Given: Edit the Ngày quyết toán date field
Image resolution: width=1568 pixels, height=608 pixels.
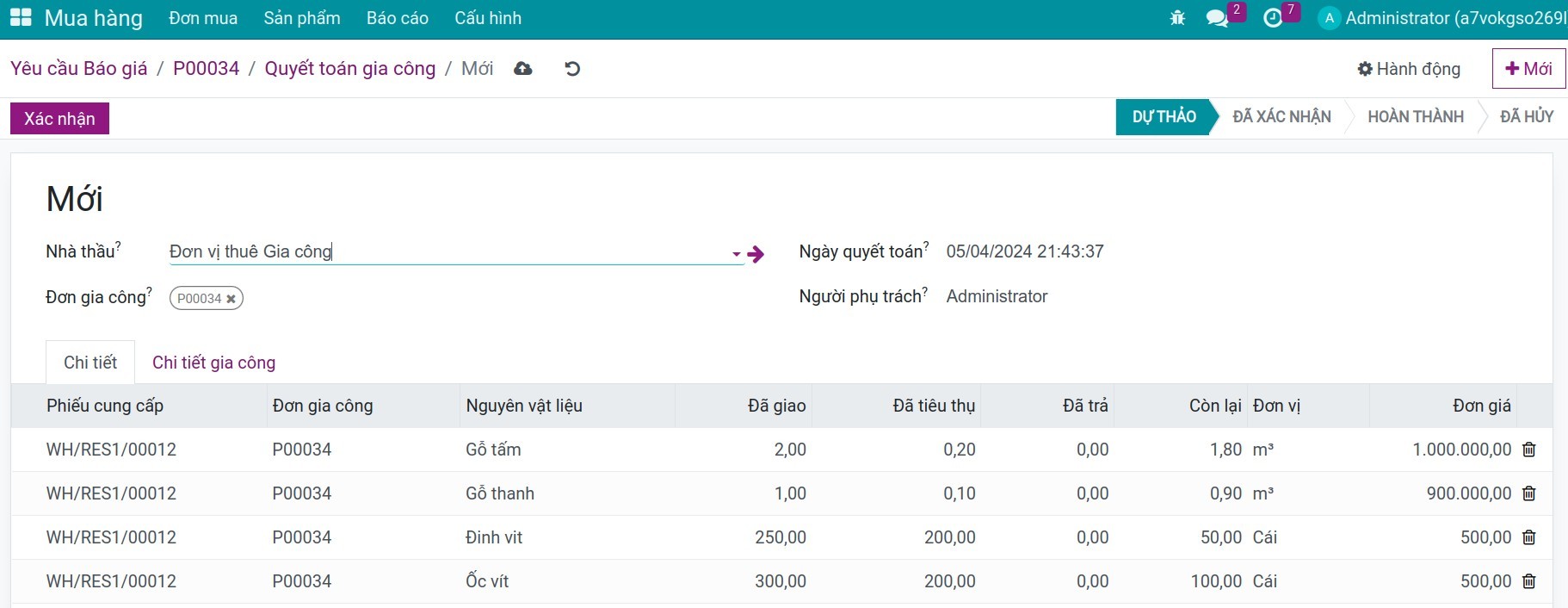Looking at the screenshot, I should [1025, 251].
